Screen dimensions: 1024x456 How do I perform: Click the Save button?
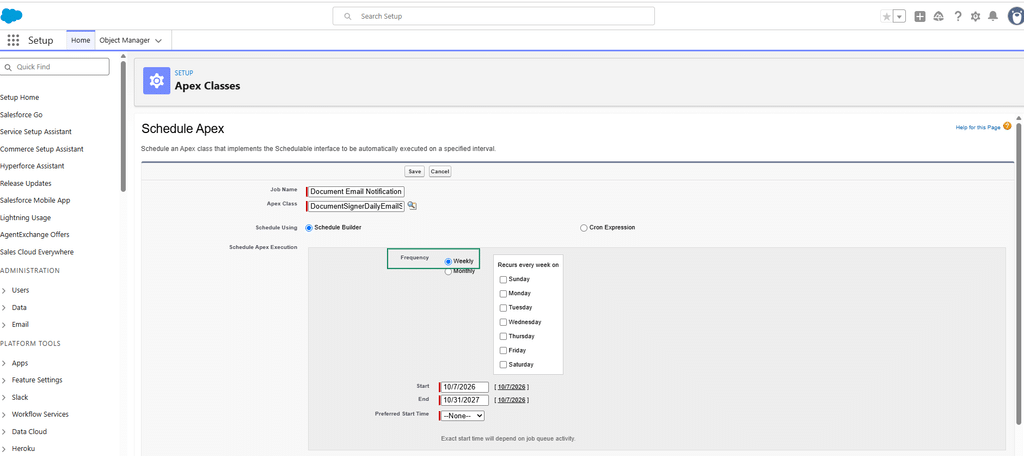(415, 171)
